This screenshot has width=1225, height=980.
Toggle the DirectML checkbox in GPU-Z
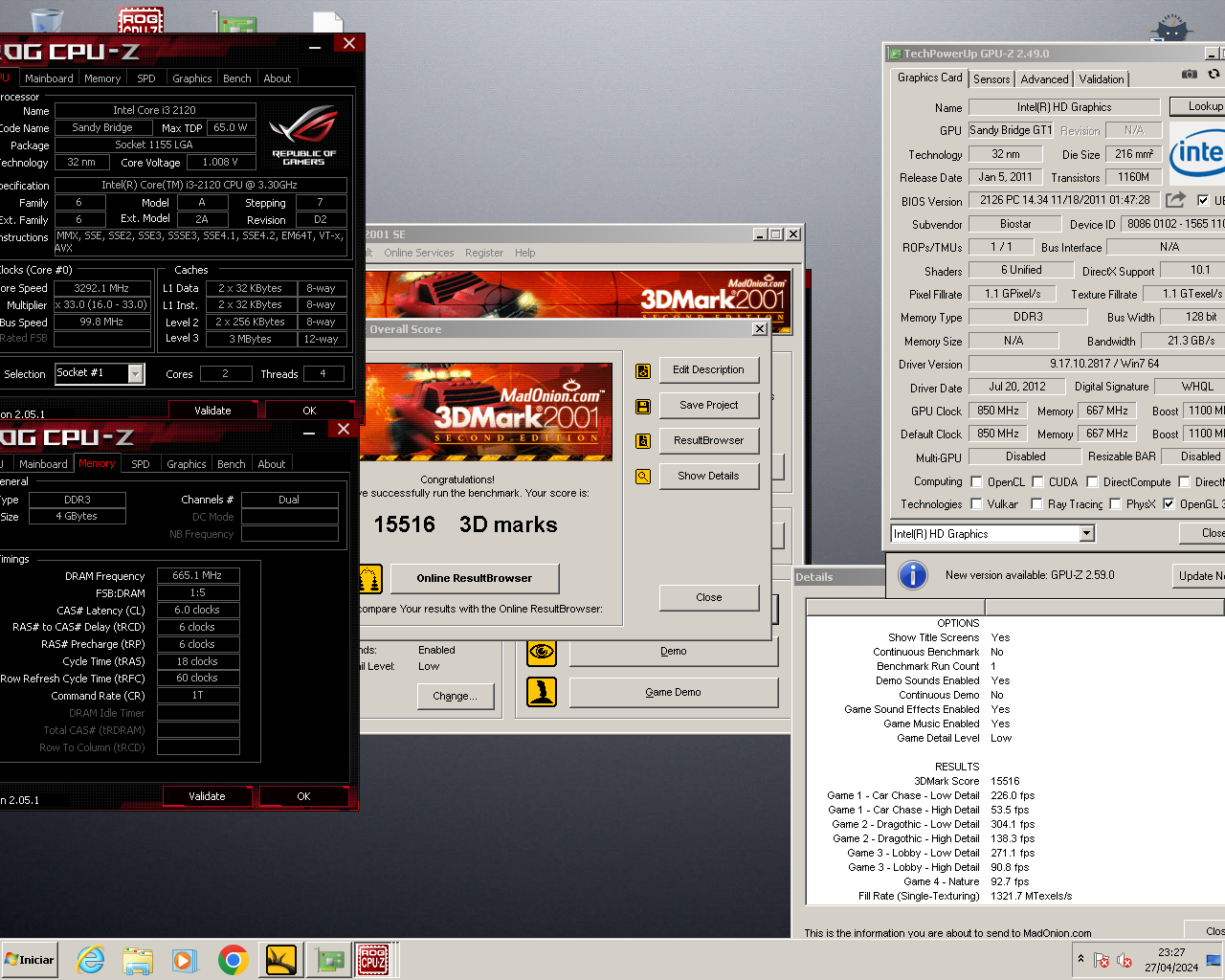pos(1184,482)
